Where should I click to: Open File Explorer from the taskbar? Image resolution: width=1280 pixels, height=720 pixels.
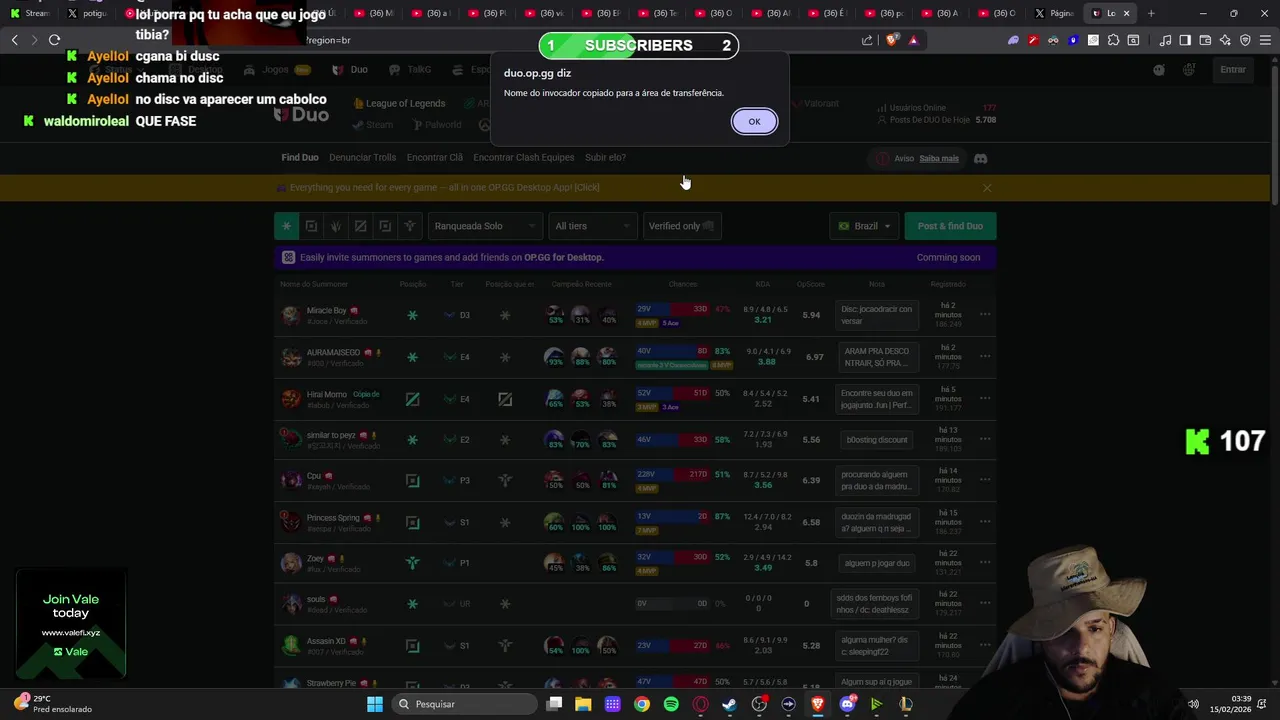coord(583,704)
